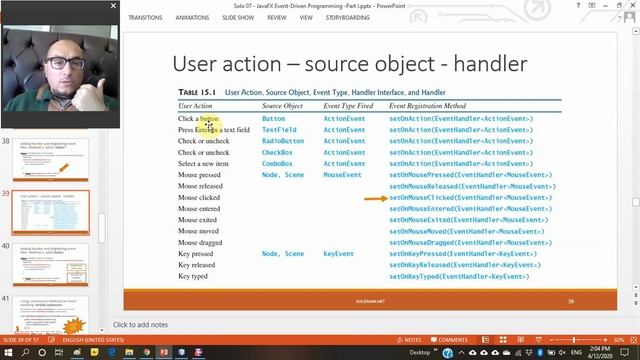640x360 pixels.
Task: Open spell check status icon
Action: tap(51, 340)
